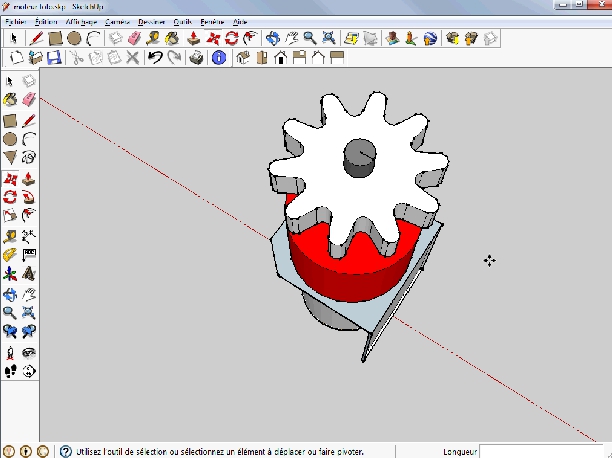Switch to the Isometric view
This screenshot has width=612, height=458.
(243, 58)
